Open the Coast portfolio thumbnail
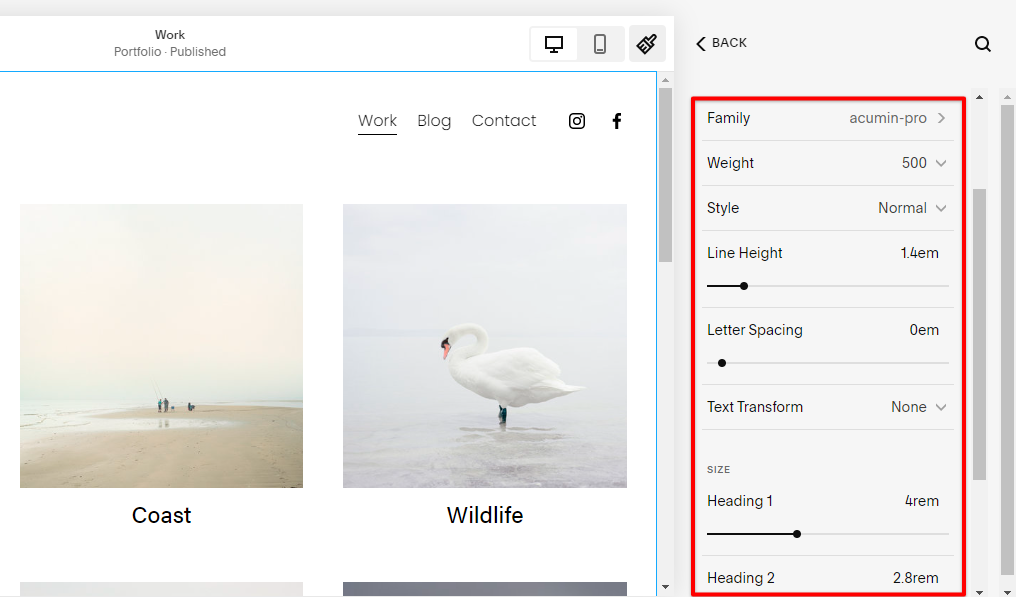1016x597 pixels. coord(161,346)
